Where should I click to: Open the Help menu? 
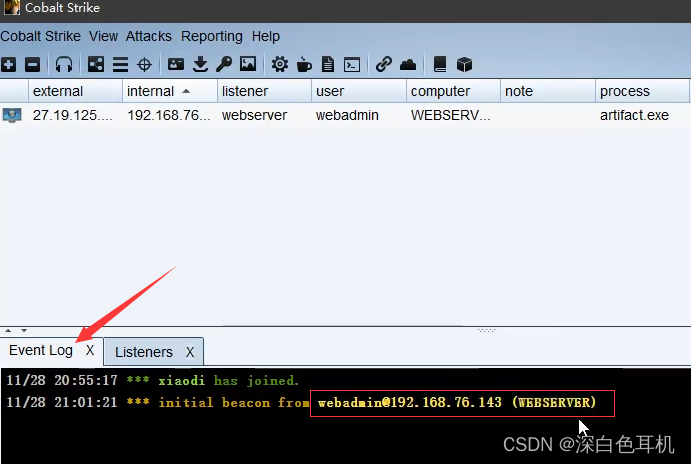(266, 36)
